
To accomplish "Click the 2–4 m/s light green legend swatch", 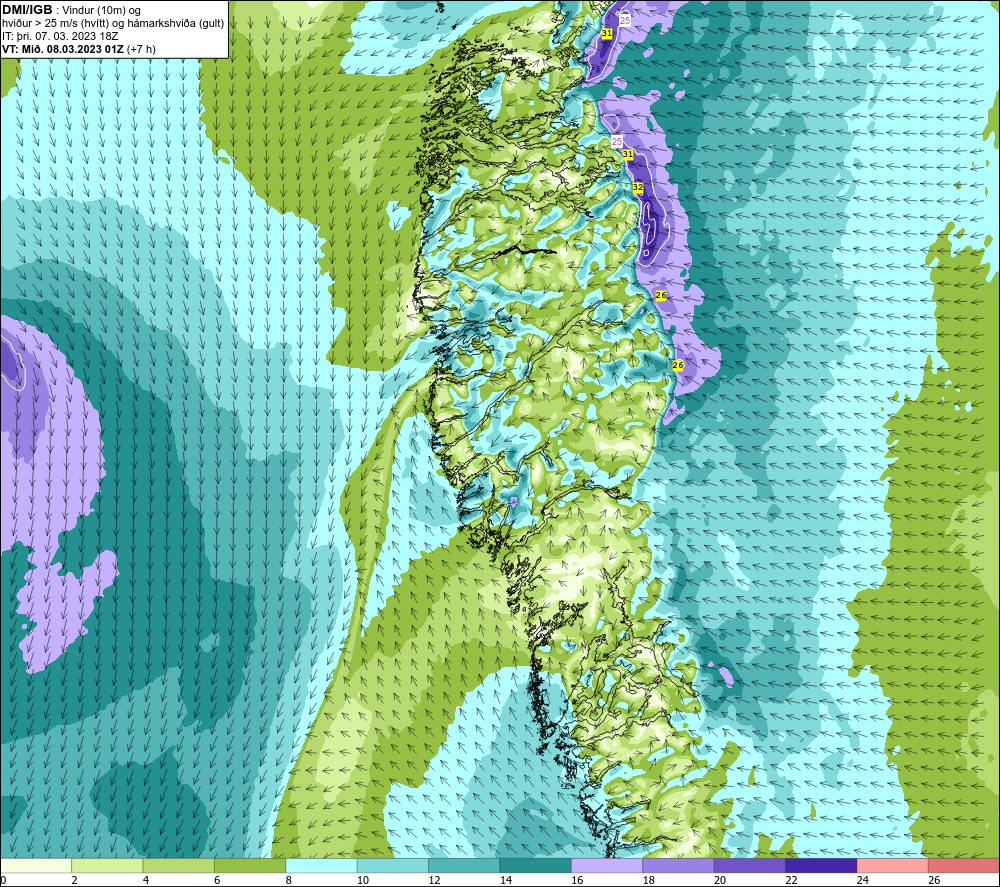I will point(107,866).
